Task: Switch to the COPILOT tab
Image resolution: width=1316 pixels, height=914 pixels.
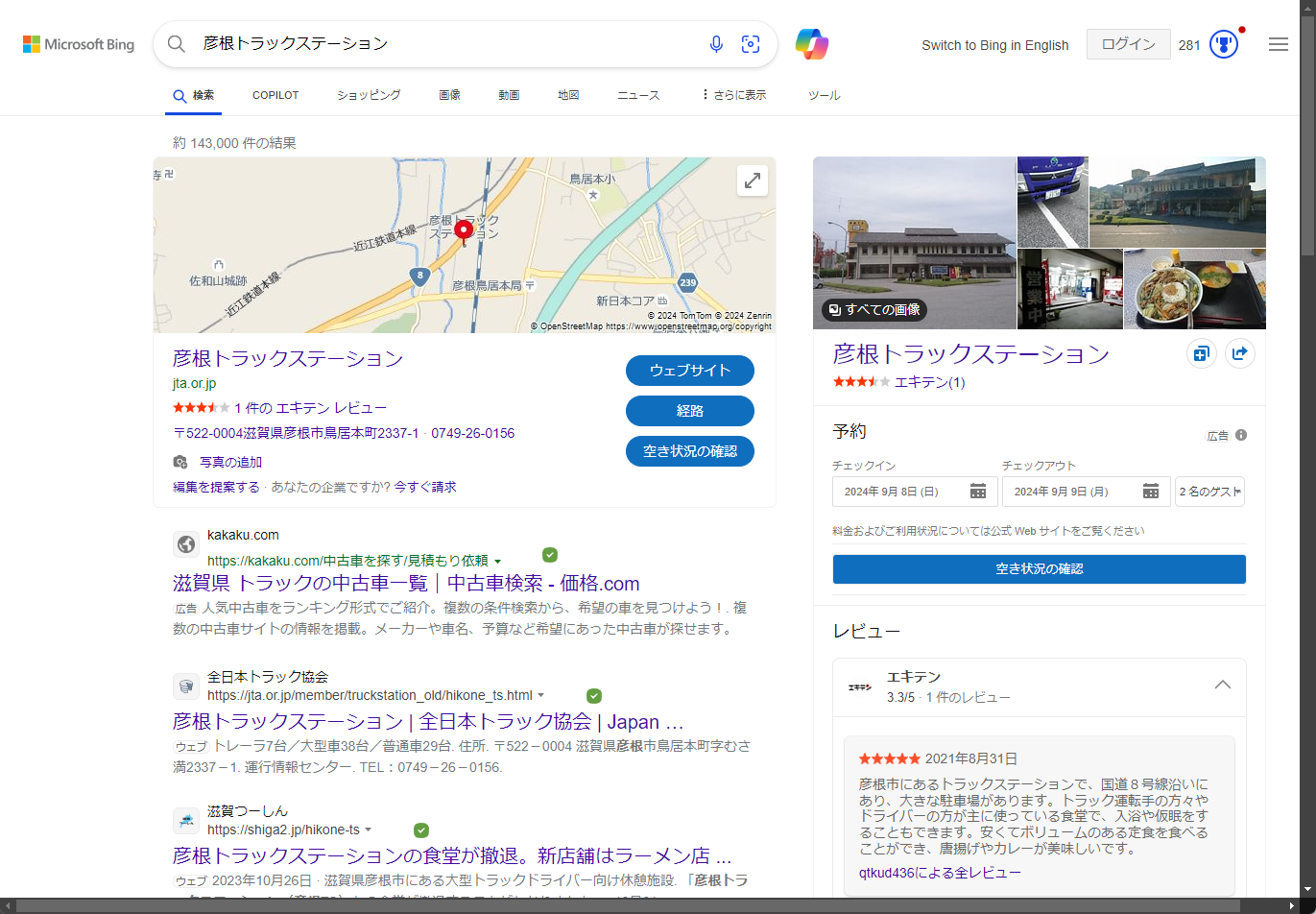Action: point(275,95)
